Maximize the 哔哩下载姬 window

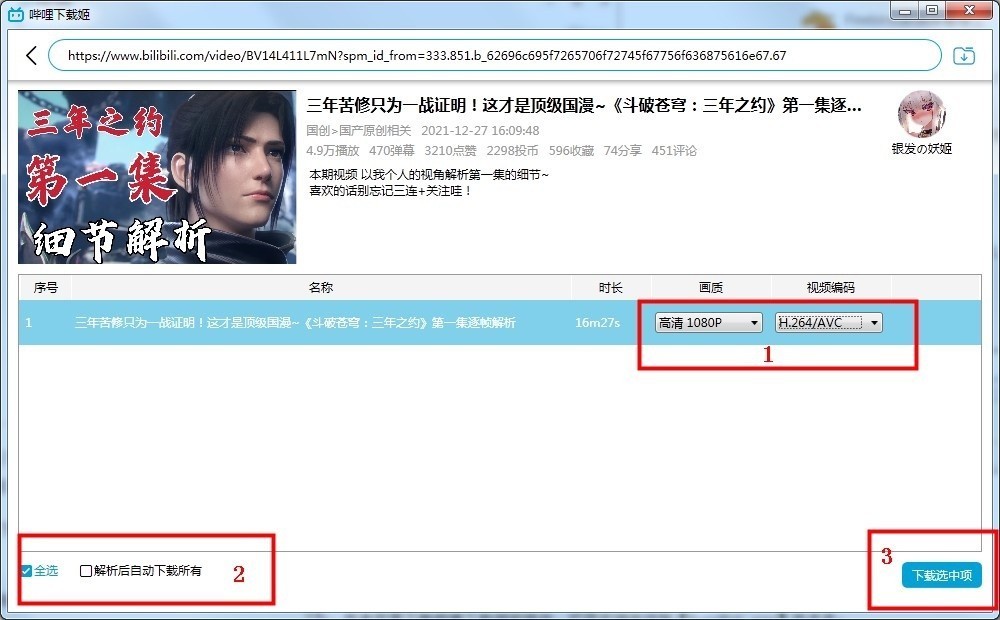(932, 10)
